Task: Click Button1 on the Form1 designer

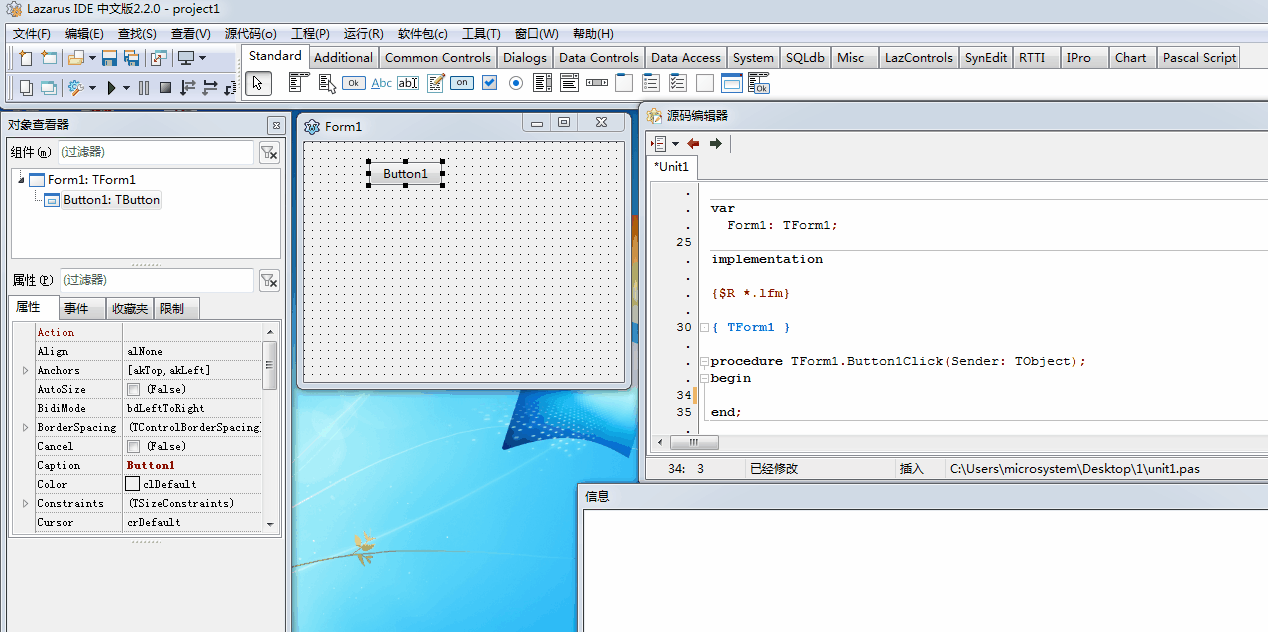Action: click(405, 174)
